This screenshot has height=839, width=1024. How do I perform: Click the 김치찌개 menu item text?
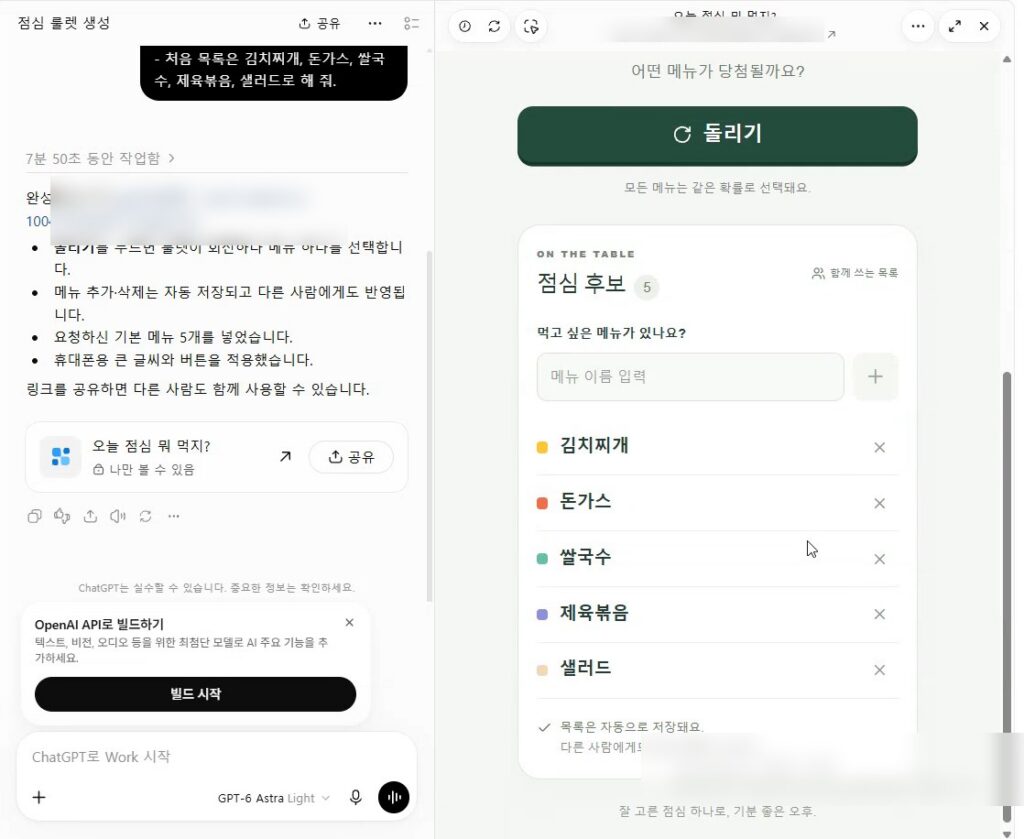tap(594, 445)
